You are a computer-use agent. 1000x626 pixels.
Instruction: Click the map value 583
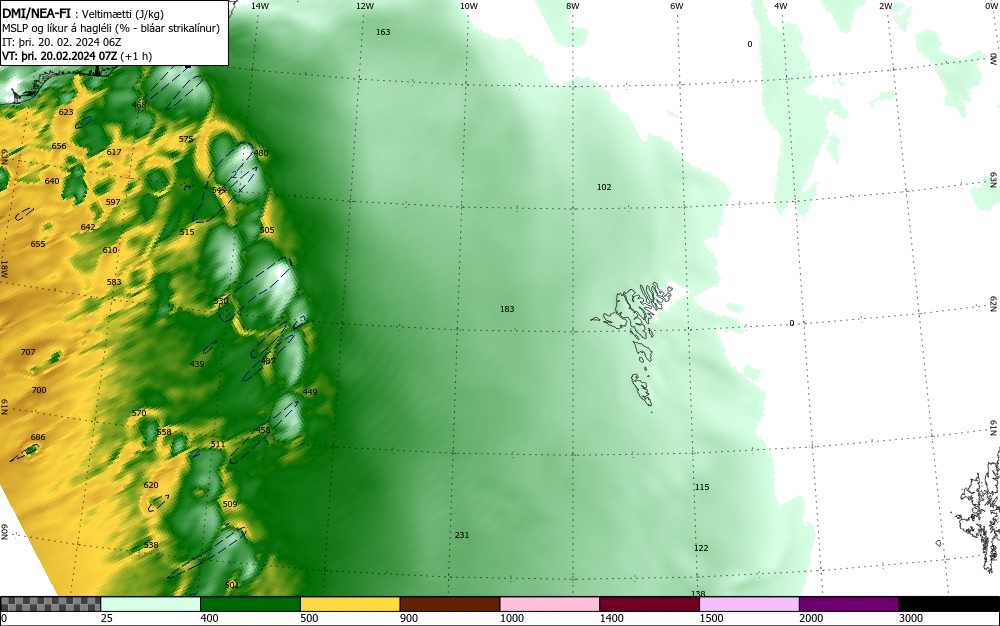coord(114,282)
